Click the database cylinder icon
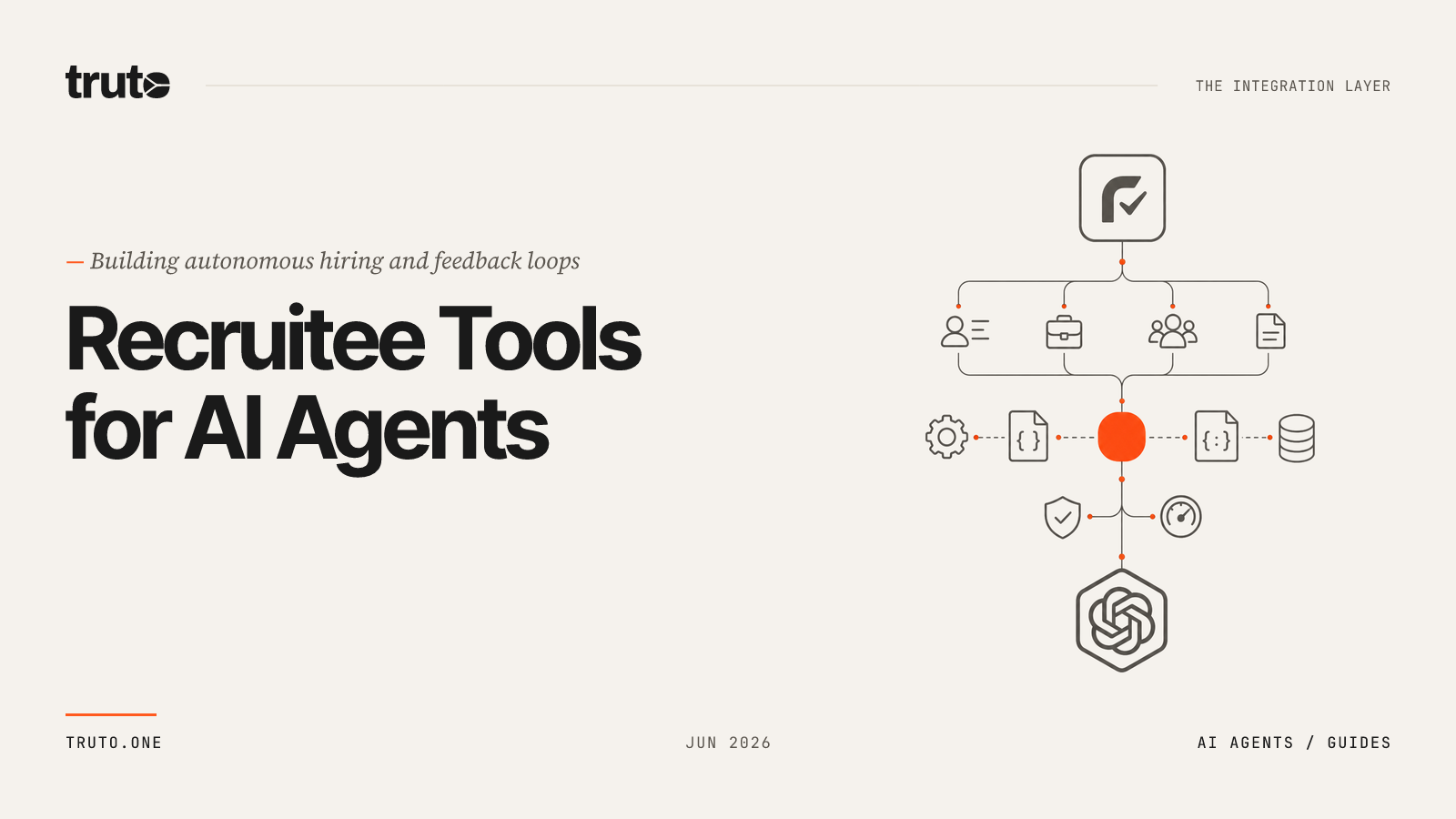Image resolution: width=1456 pixels, height=819 pixels. pyautogui.click(x=1296, y=438)
